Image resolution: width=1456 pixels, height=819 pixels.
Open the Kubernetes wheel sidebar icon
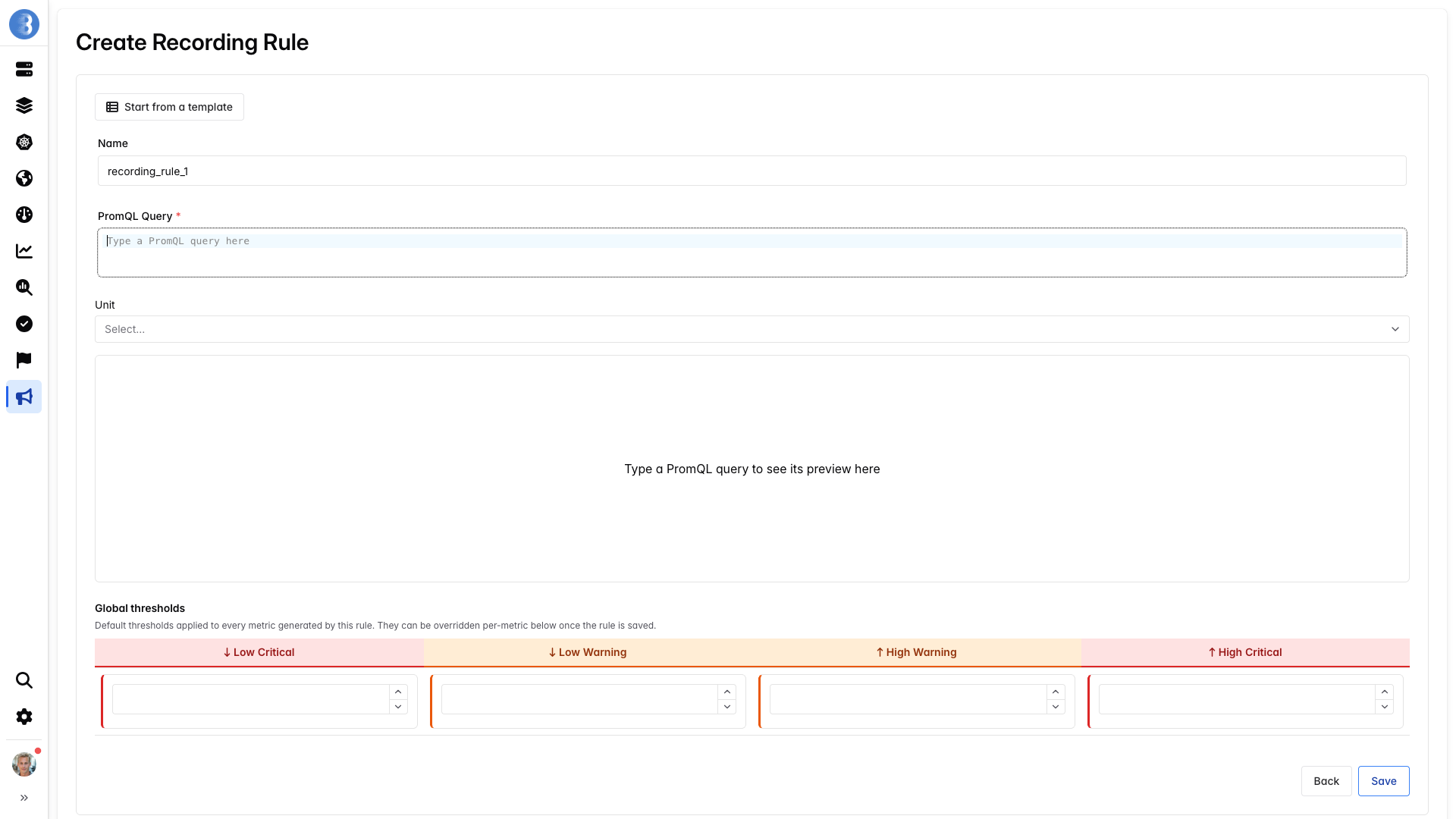coord(24,142)
